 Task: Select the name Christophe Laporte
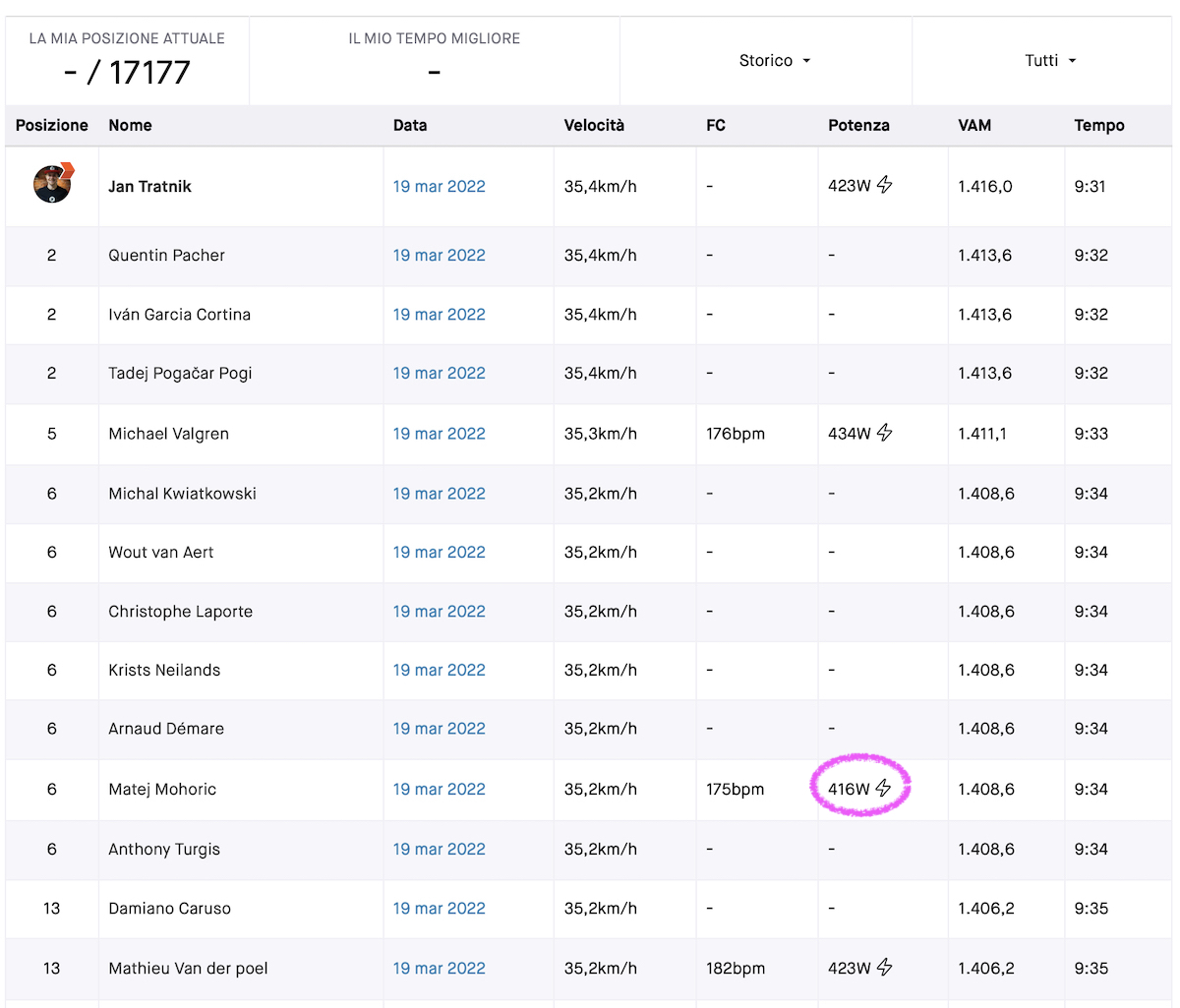pos(180,612)
